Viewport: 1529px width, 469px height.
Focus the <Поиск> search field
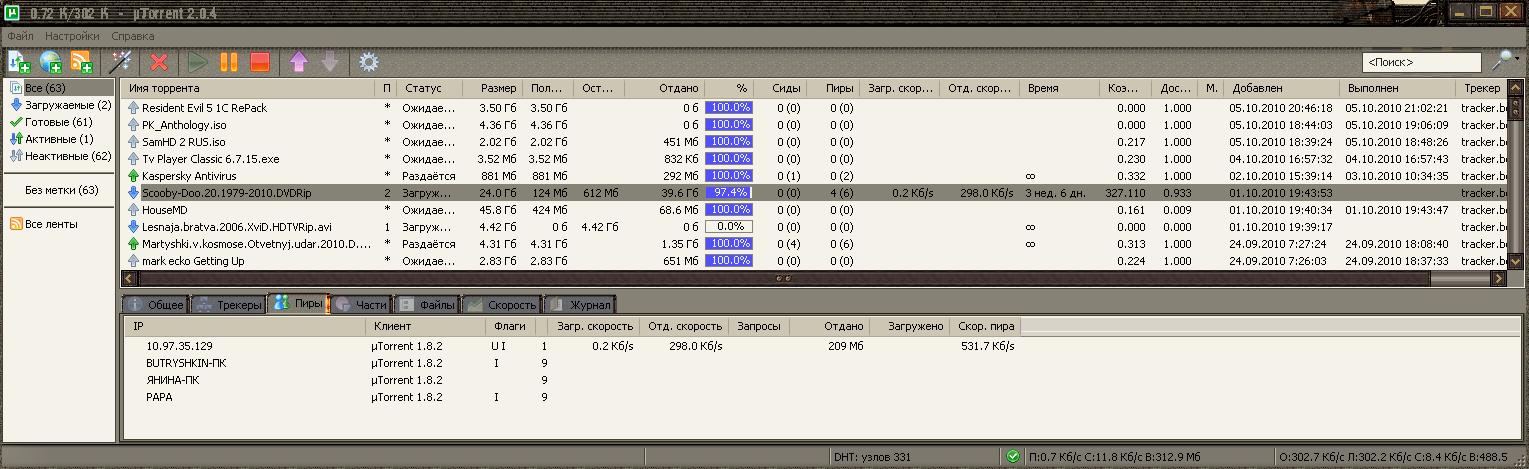(1421, 62)
